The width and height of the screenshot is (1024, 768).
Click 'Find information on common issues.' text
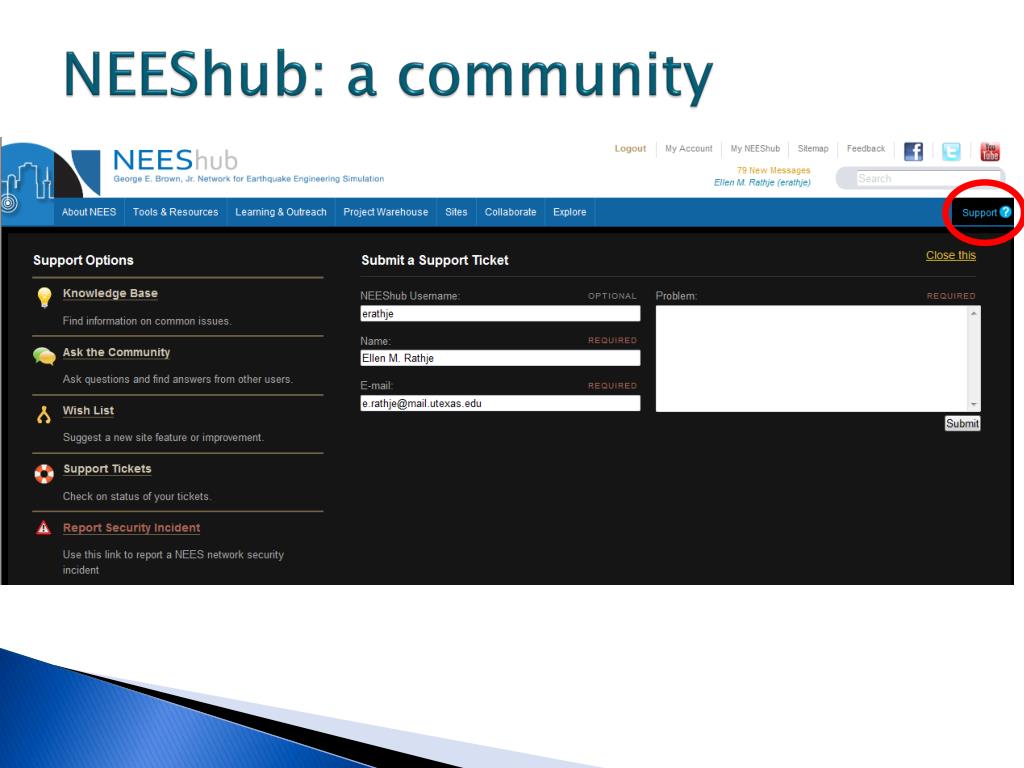(x=147, y=321)
